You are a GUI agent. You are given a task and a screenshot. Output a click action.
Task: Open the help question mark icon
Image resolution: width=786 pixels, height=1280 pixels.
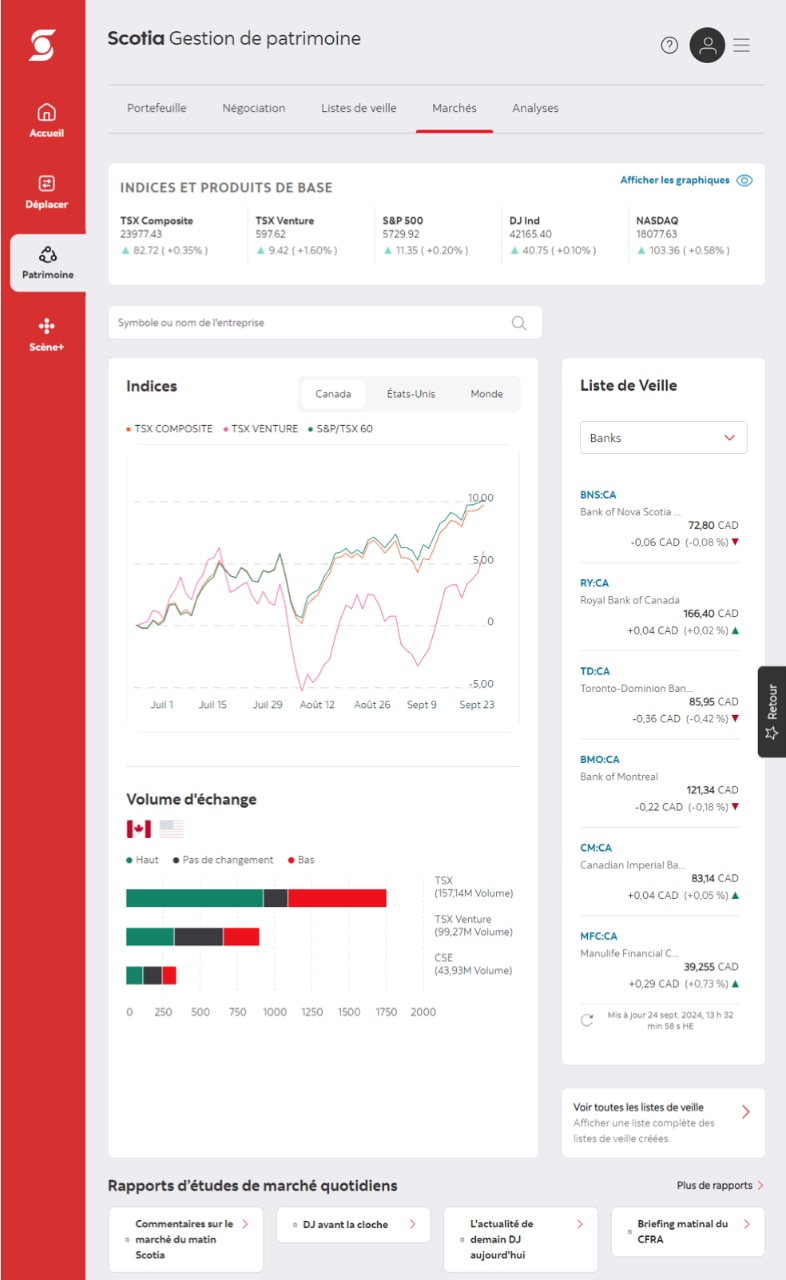pos(670,45)
